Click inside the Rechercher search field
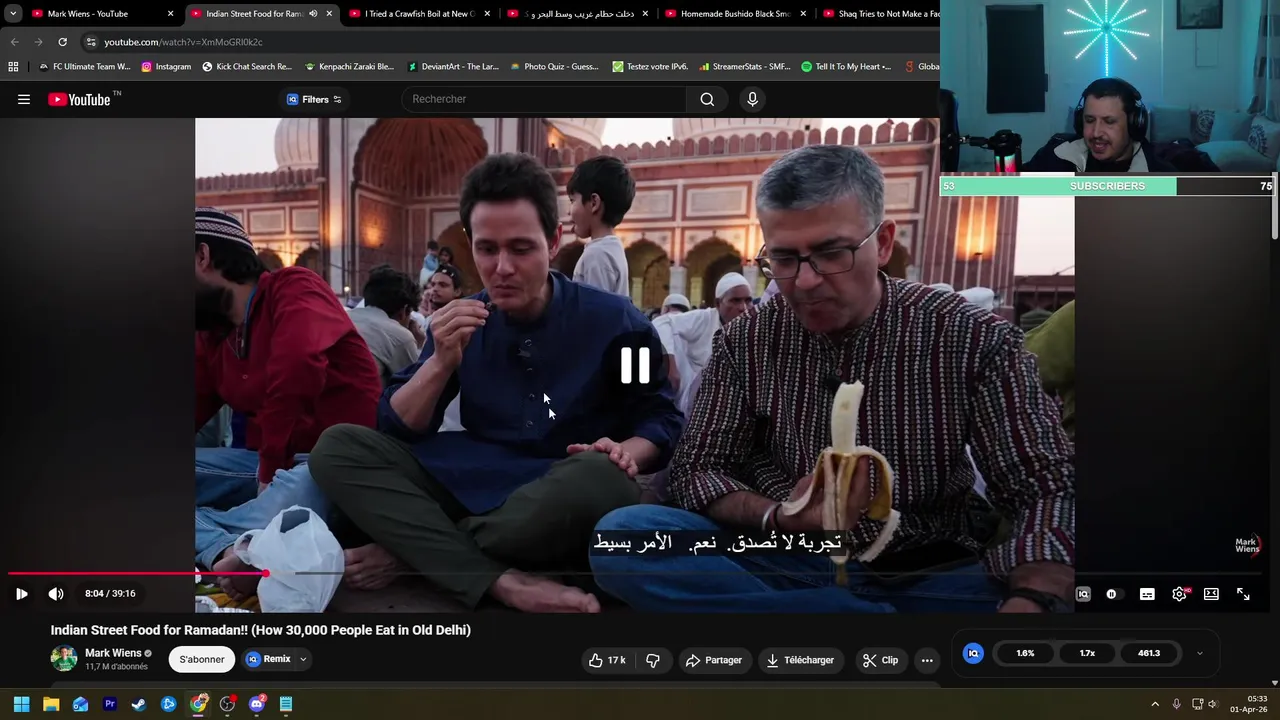The height and width of the screenshot is (720, 1280). tap(545, 99)
